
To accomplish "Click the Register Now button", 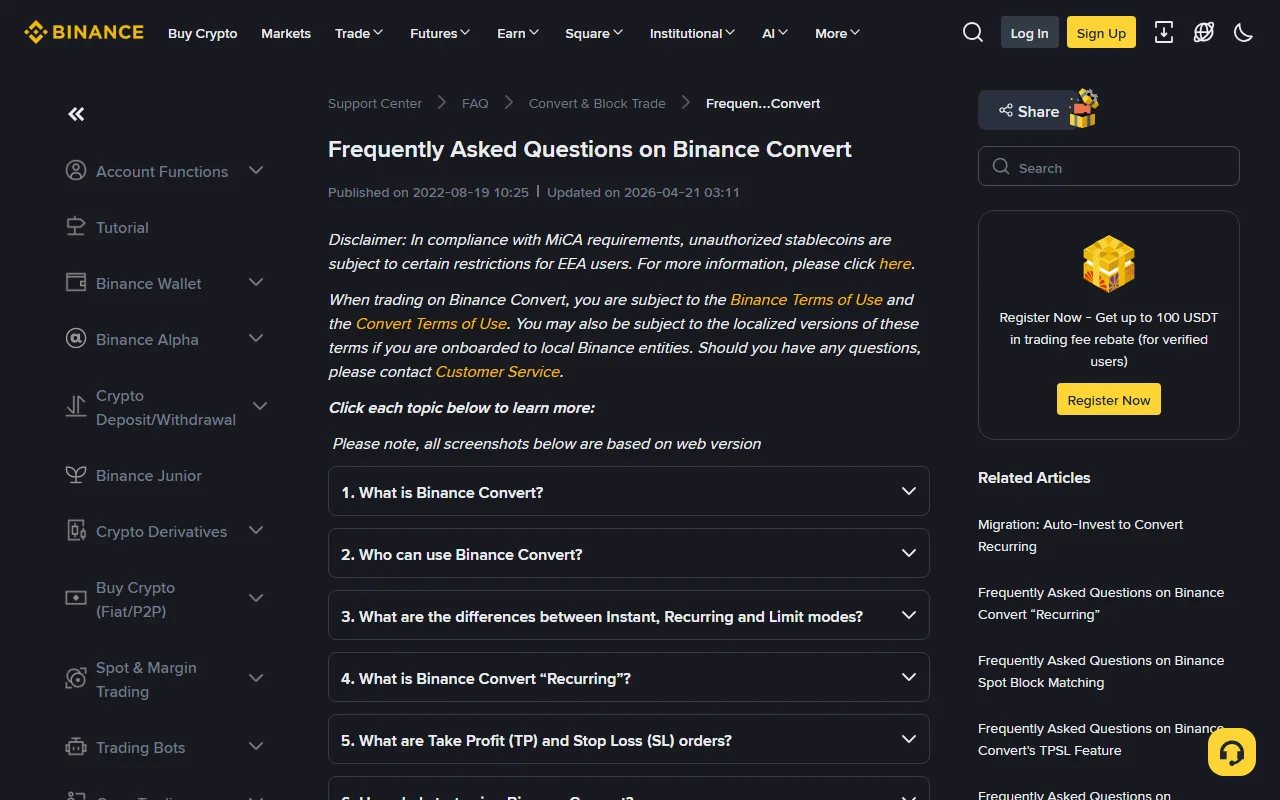I will click(x=1109, y=400).
